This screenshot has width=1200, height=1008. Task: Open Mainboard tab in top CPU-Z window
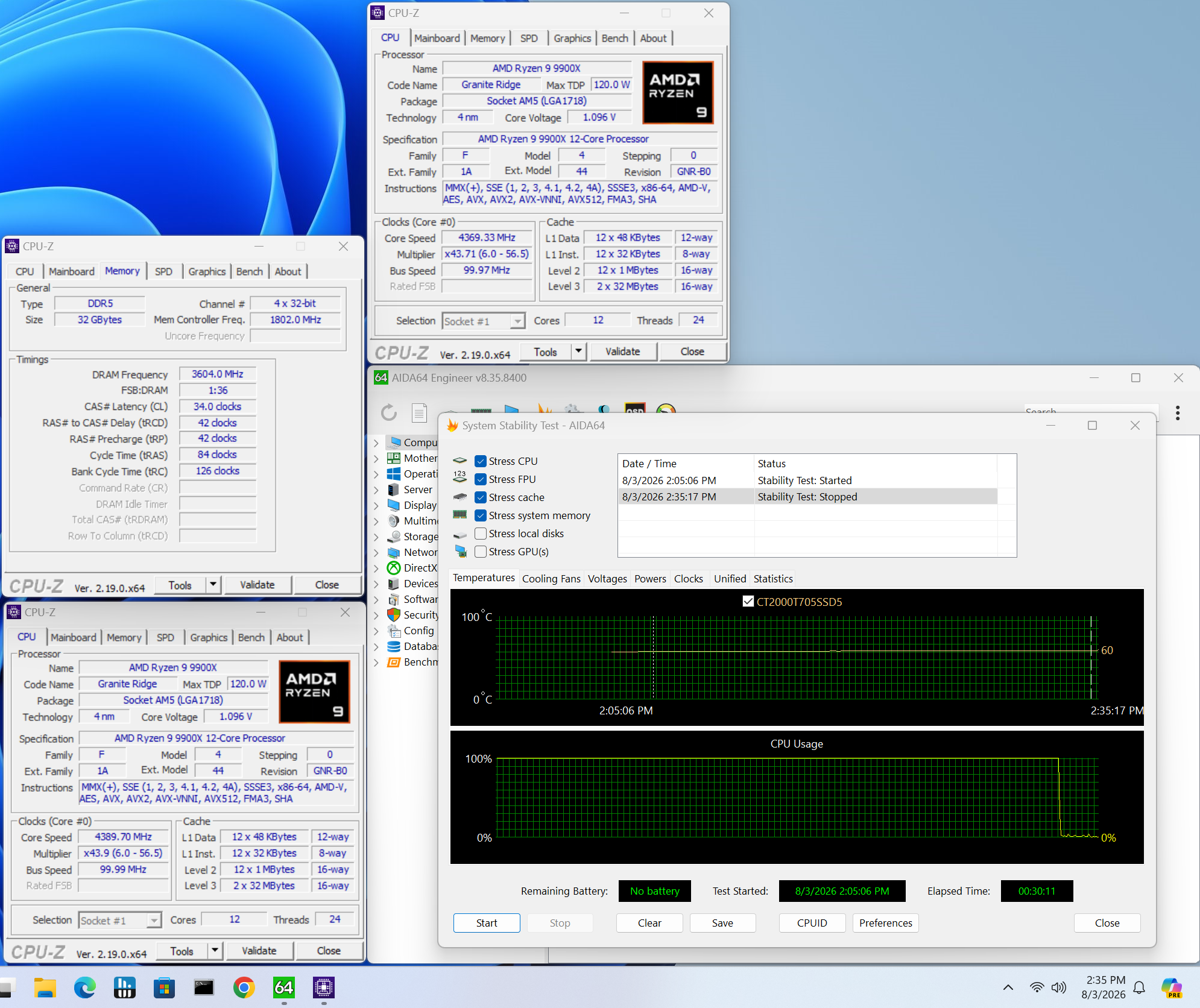coord(437,38)
